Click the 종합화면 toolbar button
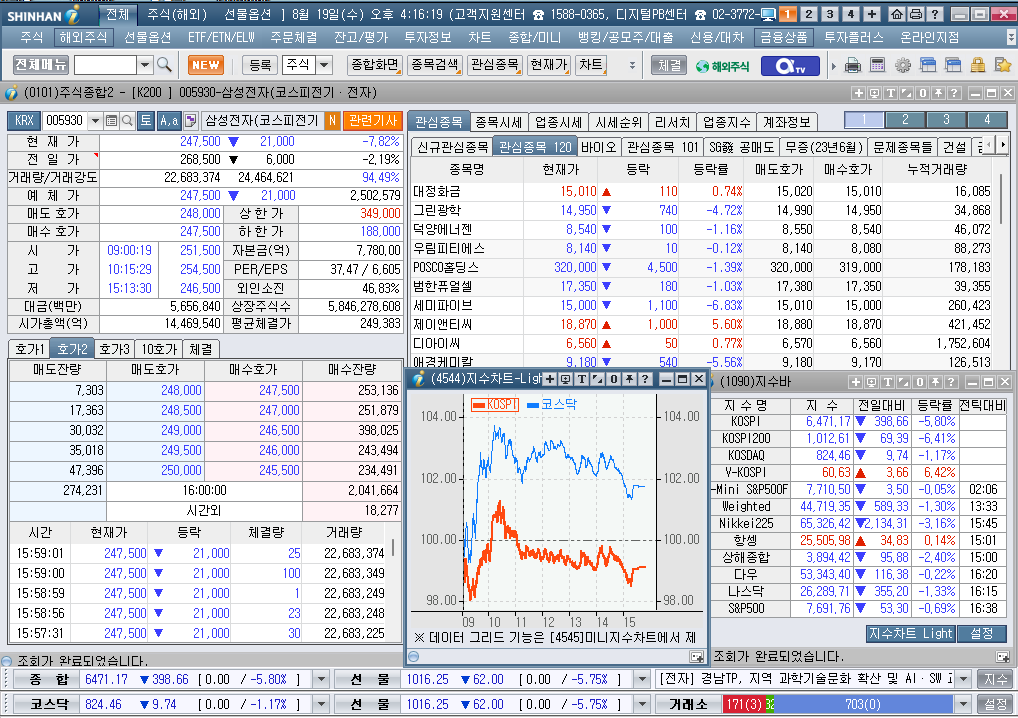1018x718 pixels. pyautogui.click(x=374, y=65)
